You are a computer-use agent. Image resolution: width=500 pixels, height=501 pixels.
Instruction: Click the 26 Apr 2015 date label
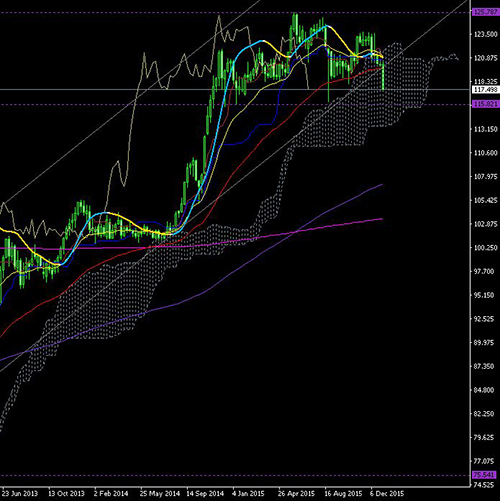[296, 493]
